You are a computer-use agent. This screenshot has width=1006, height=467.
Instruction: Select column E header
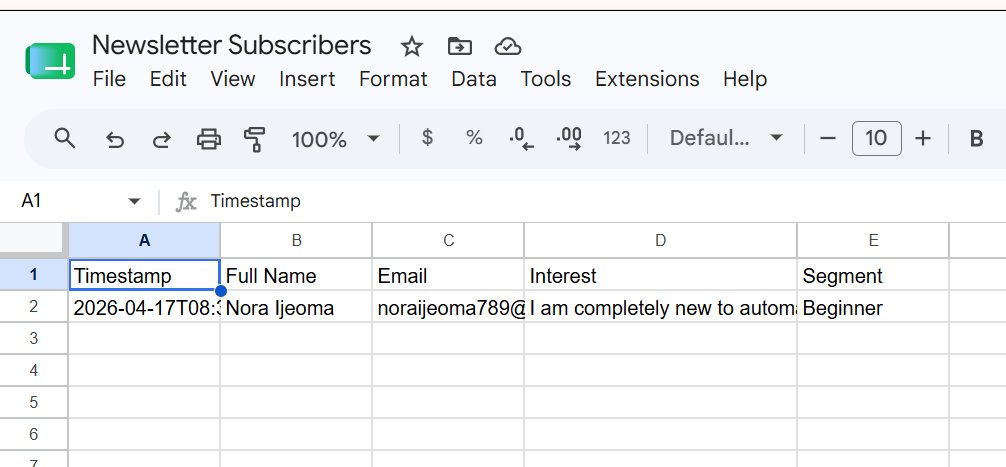pos(873,241)
